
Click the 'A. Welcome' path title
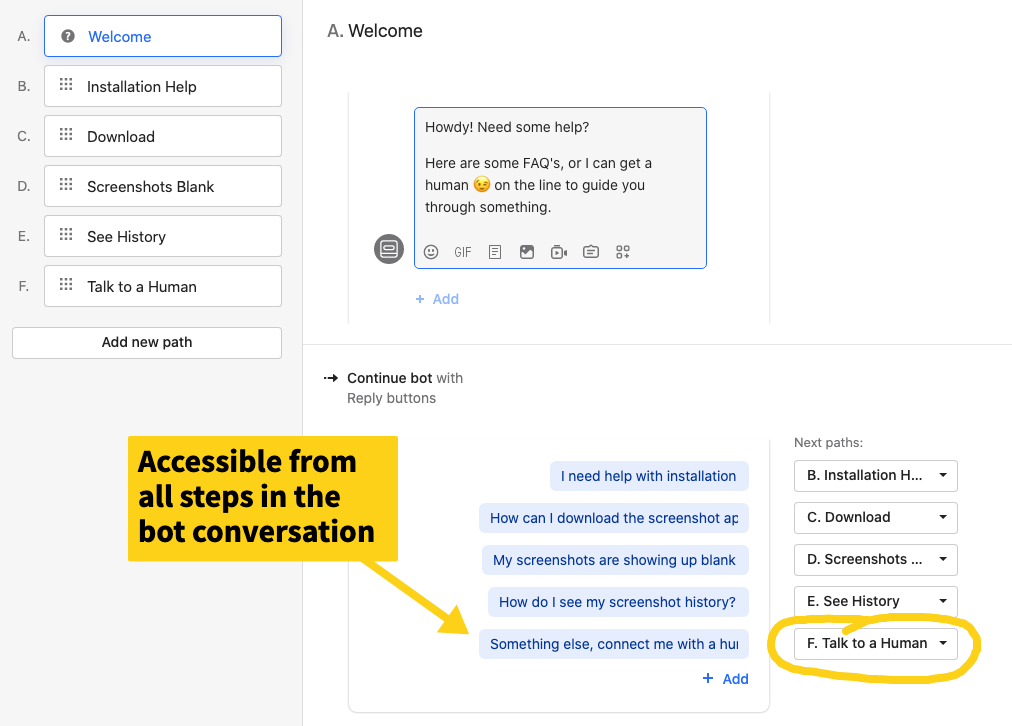[375, 31]
